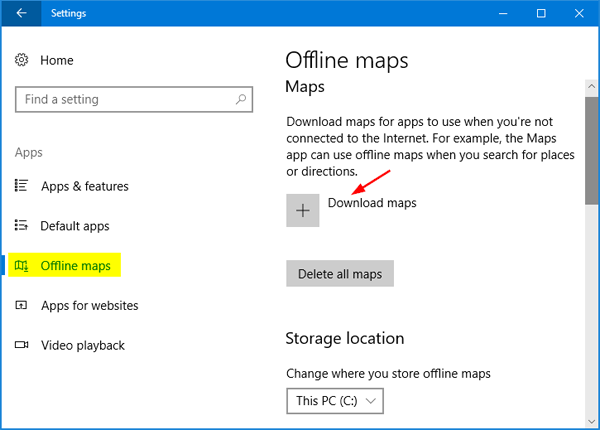600x430 pixels.
Task: Click the Download maps text label
Action: pyautogui.click(x=372, y=203)
